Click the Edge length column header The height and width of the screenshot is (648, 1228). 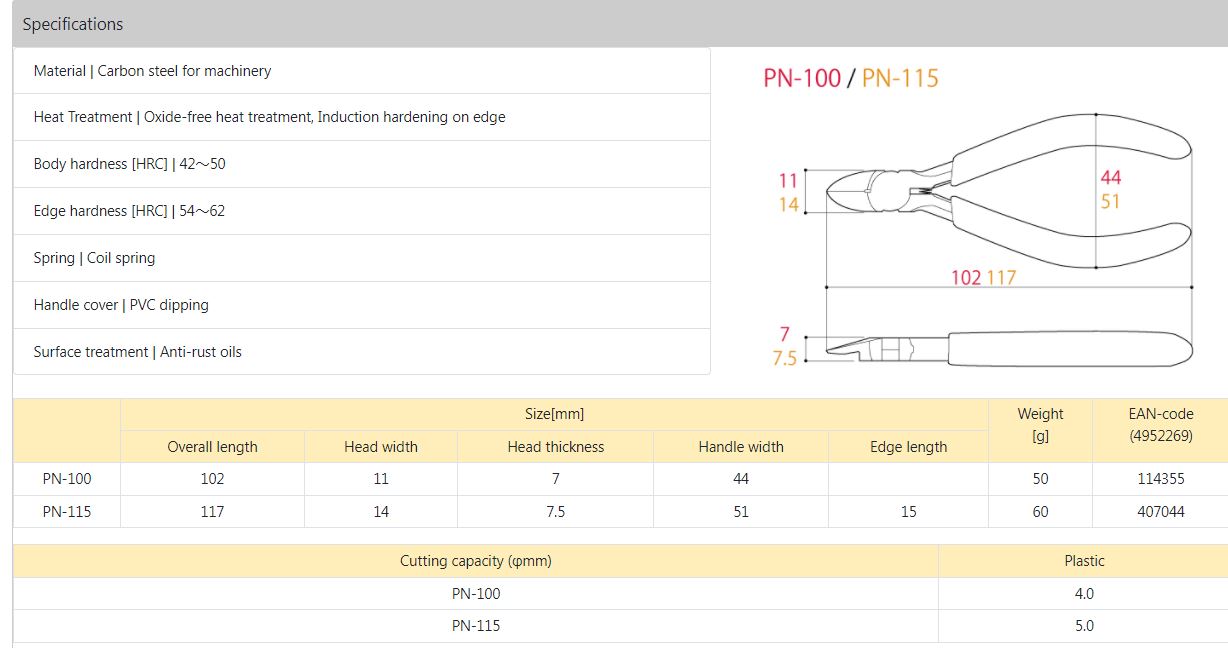[908, 447]
